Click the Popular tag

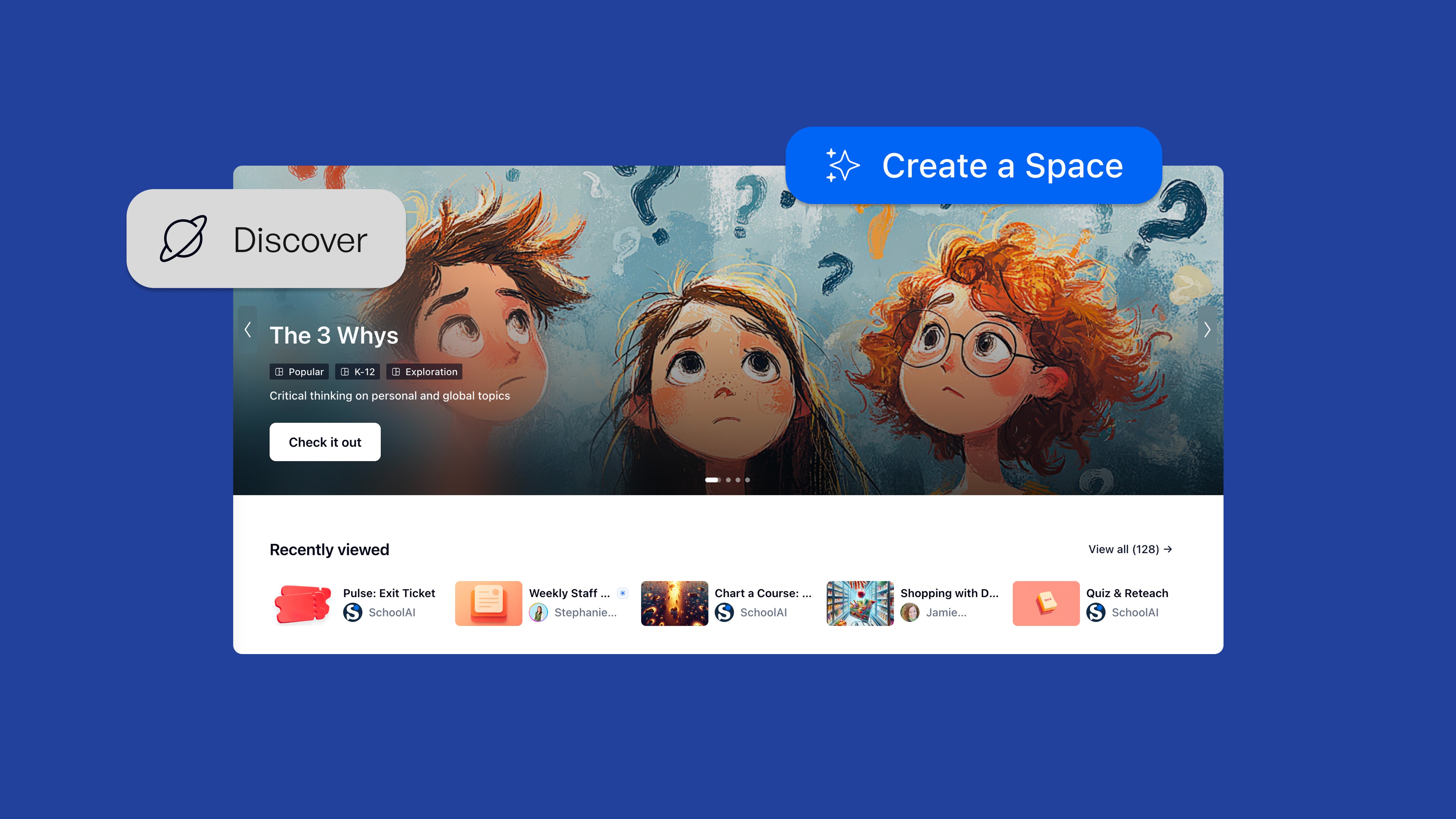(x=299, y=372)
